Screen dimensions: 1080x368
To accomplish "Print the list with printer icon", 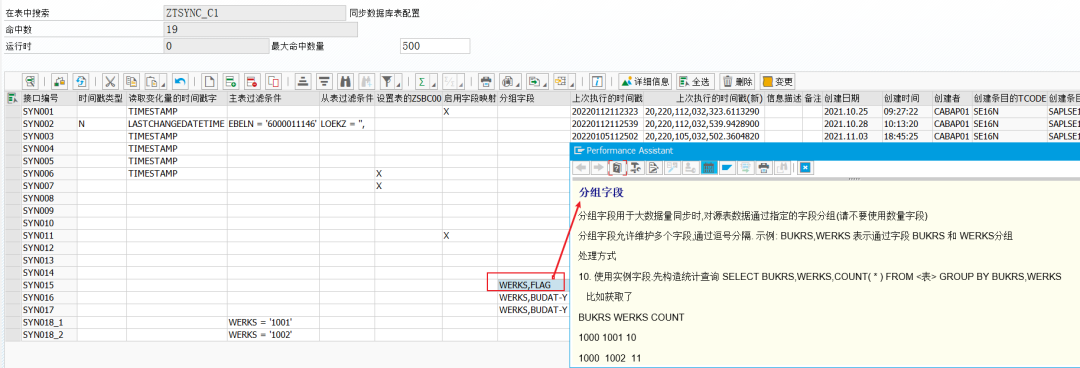I will pyautogui.click(x=486, y=81).
